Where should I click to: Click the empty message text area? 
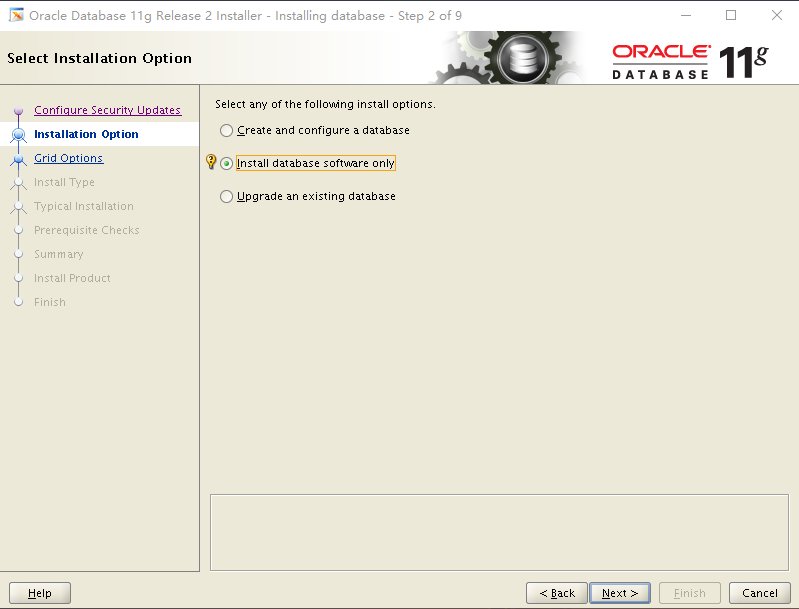pos(499,533)
